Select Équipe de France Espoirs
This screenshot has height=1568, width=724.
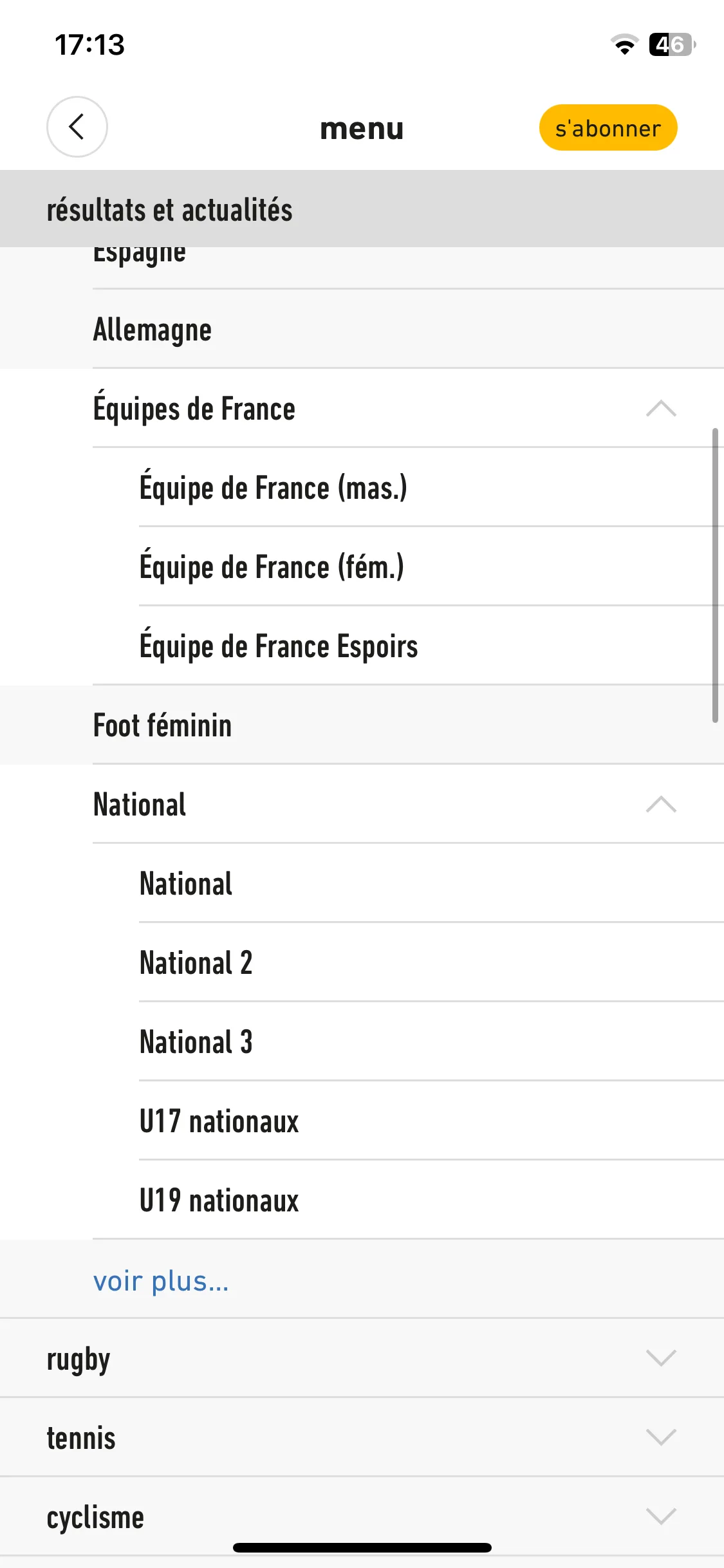point(279,646)
